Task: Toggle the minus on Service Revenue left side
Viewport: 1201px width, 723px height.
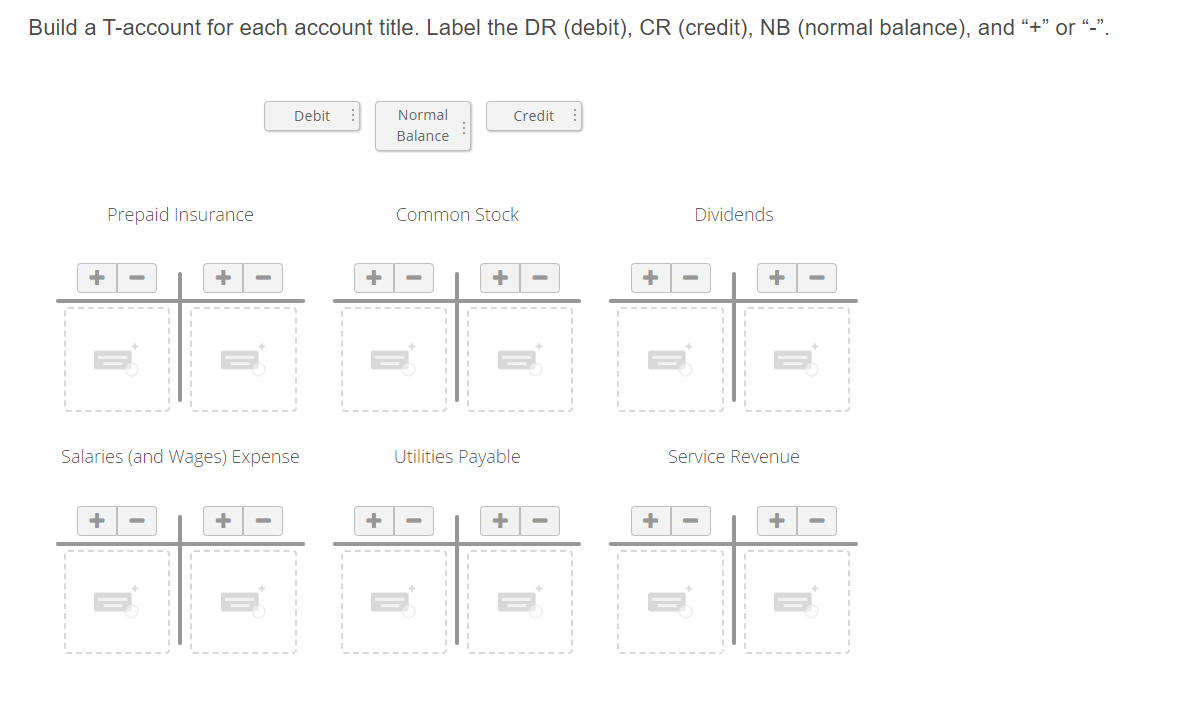Action: tap(691, 520)
